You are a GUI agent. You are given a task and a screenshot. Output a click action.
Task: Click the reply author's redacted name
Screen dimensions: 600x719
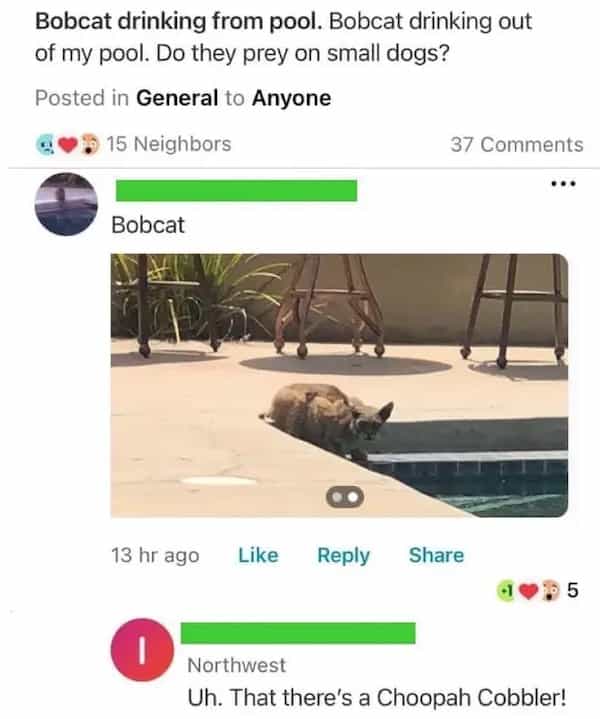point(298,633)
